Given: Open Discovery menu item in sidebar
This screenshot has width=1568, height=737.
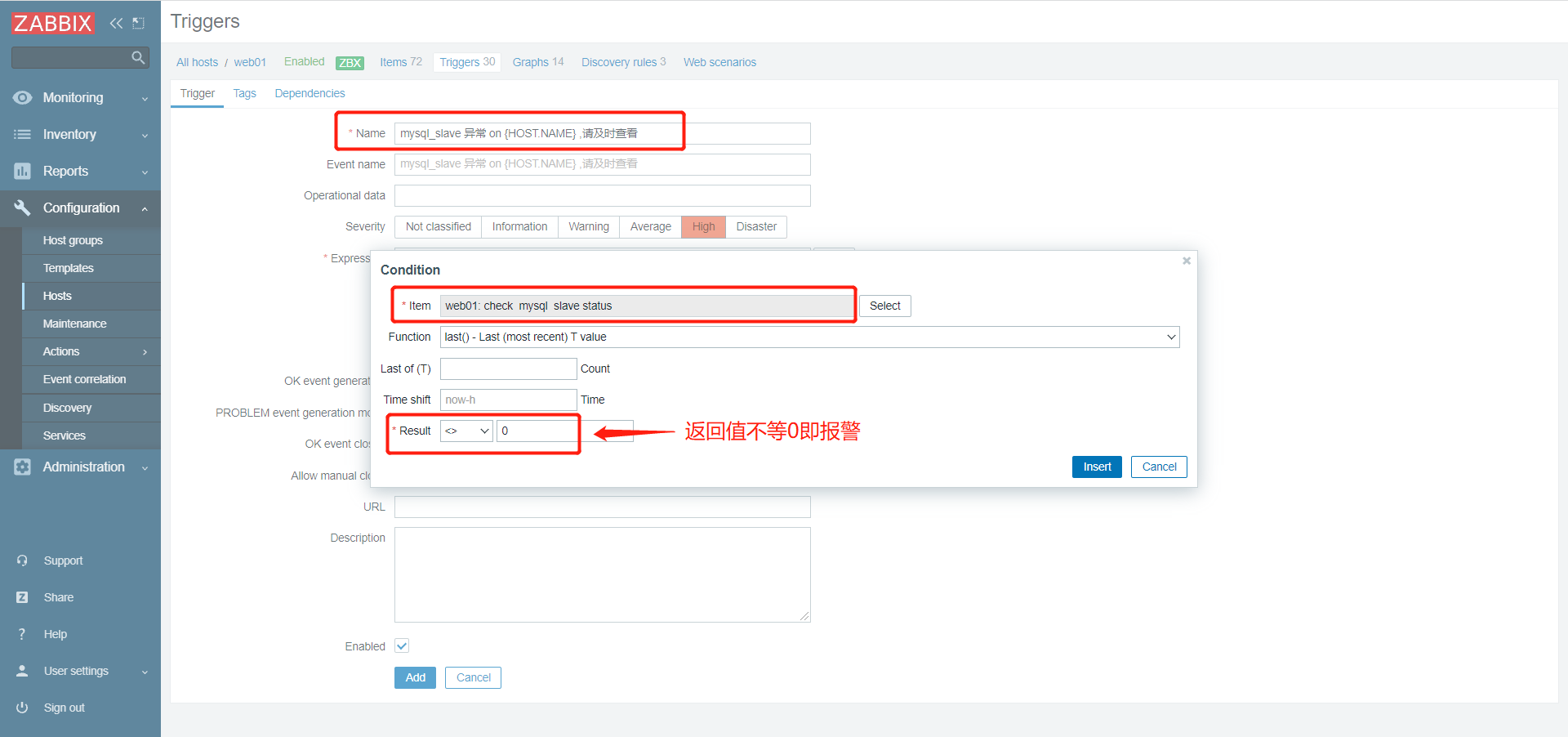Looking at the screenshot, I should (67, 408).
